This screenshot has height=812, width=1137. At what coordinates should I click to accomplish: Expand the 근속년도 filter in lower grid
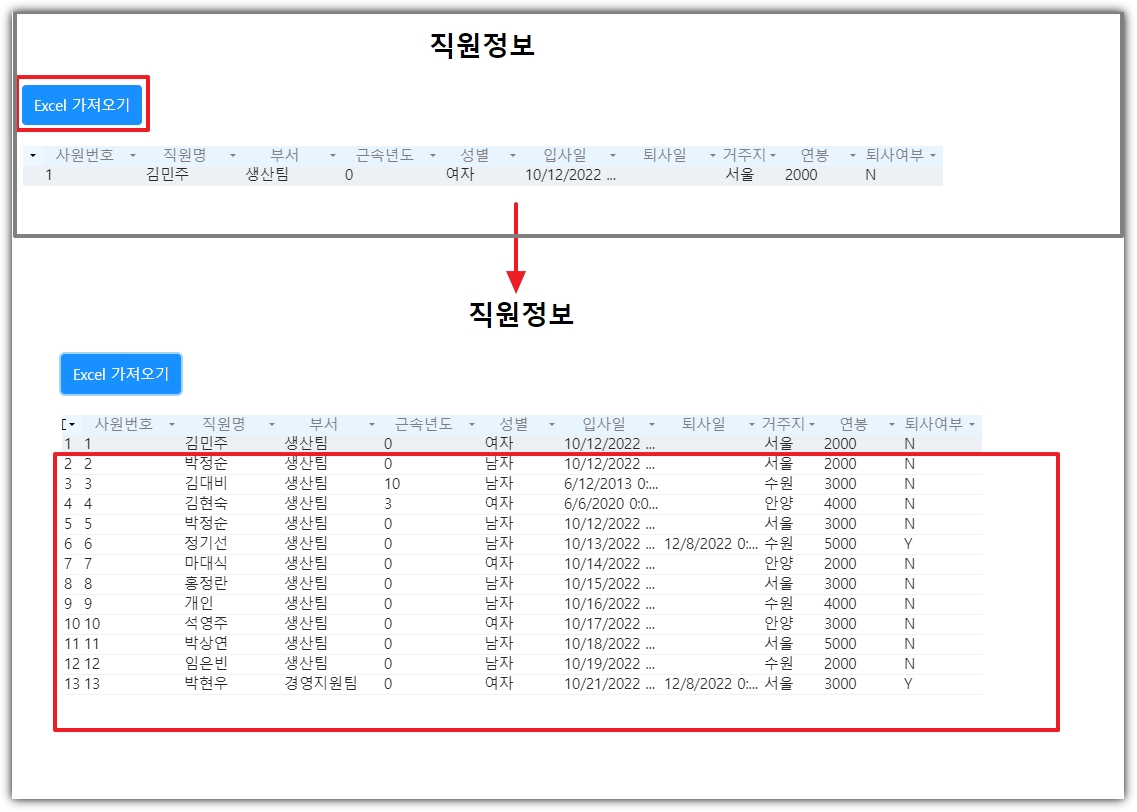(x=472, y=425)
